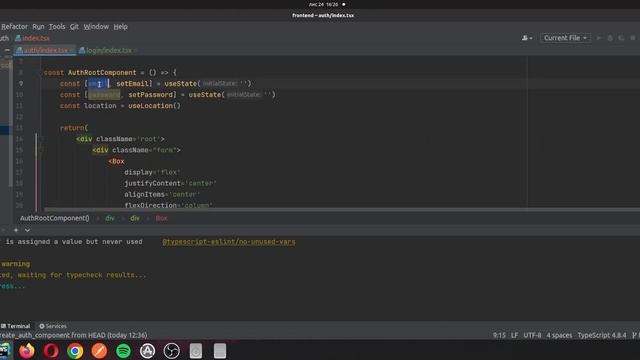Click the alignItems attribute in code
The image size is (640, 360).
tap(144, 194)
